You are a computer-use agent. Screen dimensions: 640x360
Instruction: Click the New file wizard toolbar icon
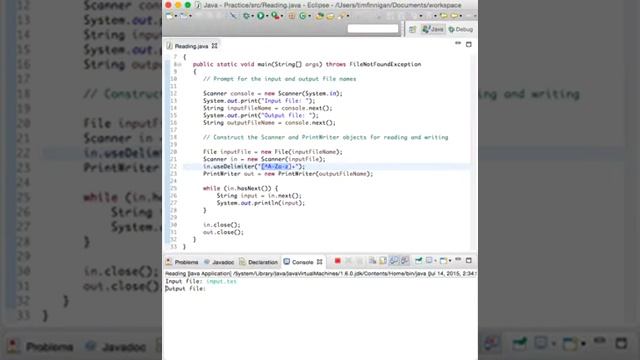click(x=169, y=16)
